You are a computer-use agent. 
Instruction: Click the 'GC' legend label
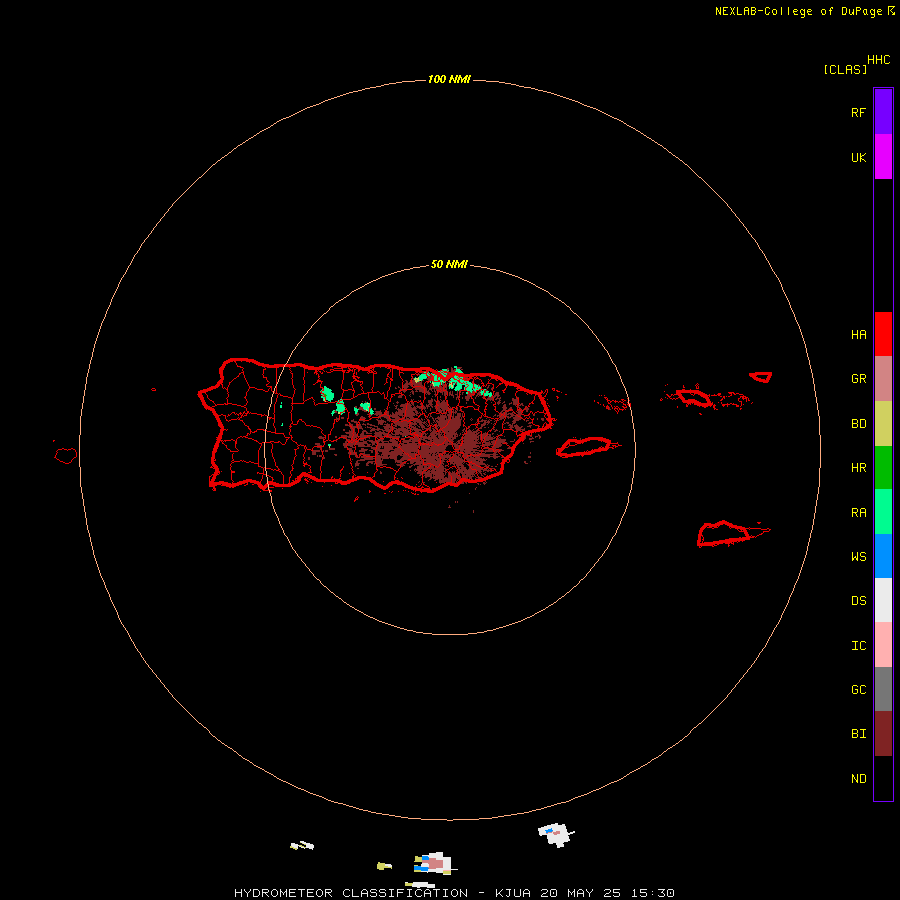859,690
